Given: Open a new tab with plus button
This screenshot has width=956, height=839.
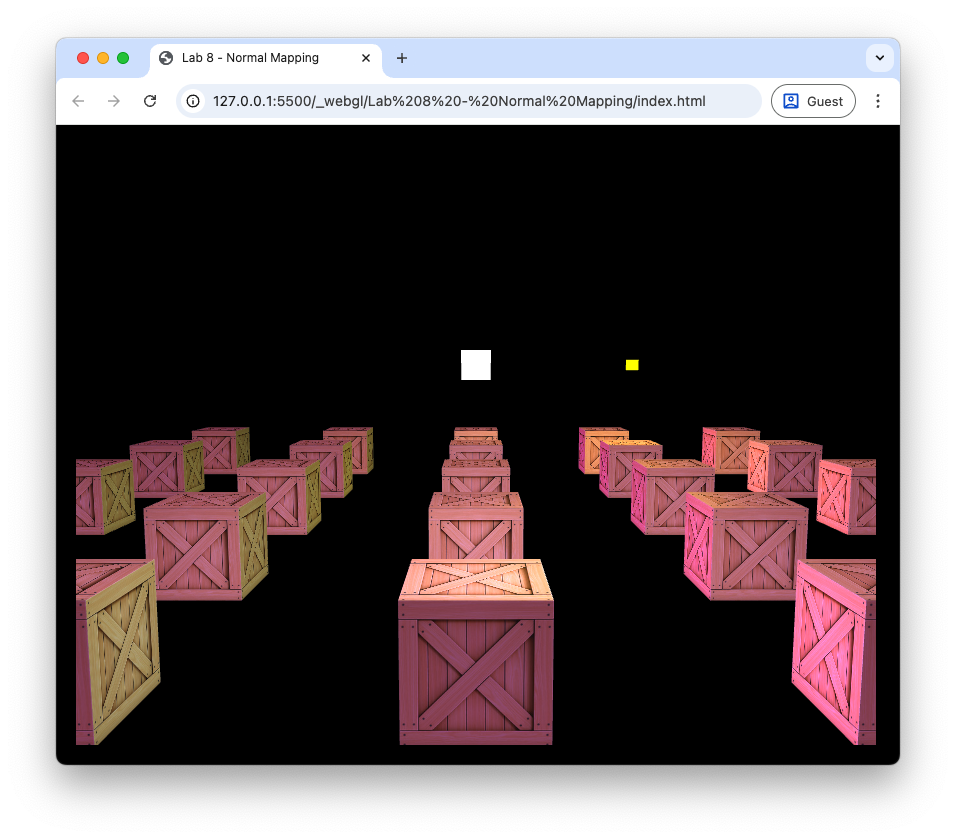Looking at the screenshot, I should [x=402, y=58].
